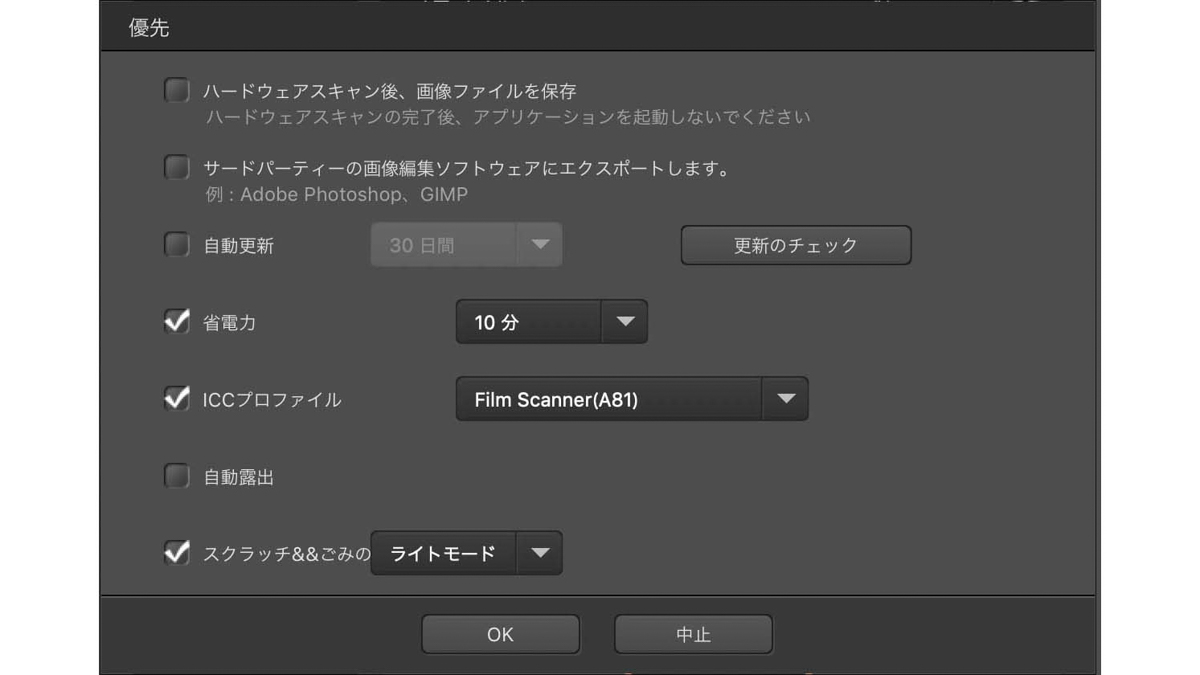Enable the 自動更新 auto-update checkbox

176,244
